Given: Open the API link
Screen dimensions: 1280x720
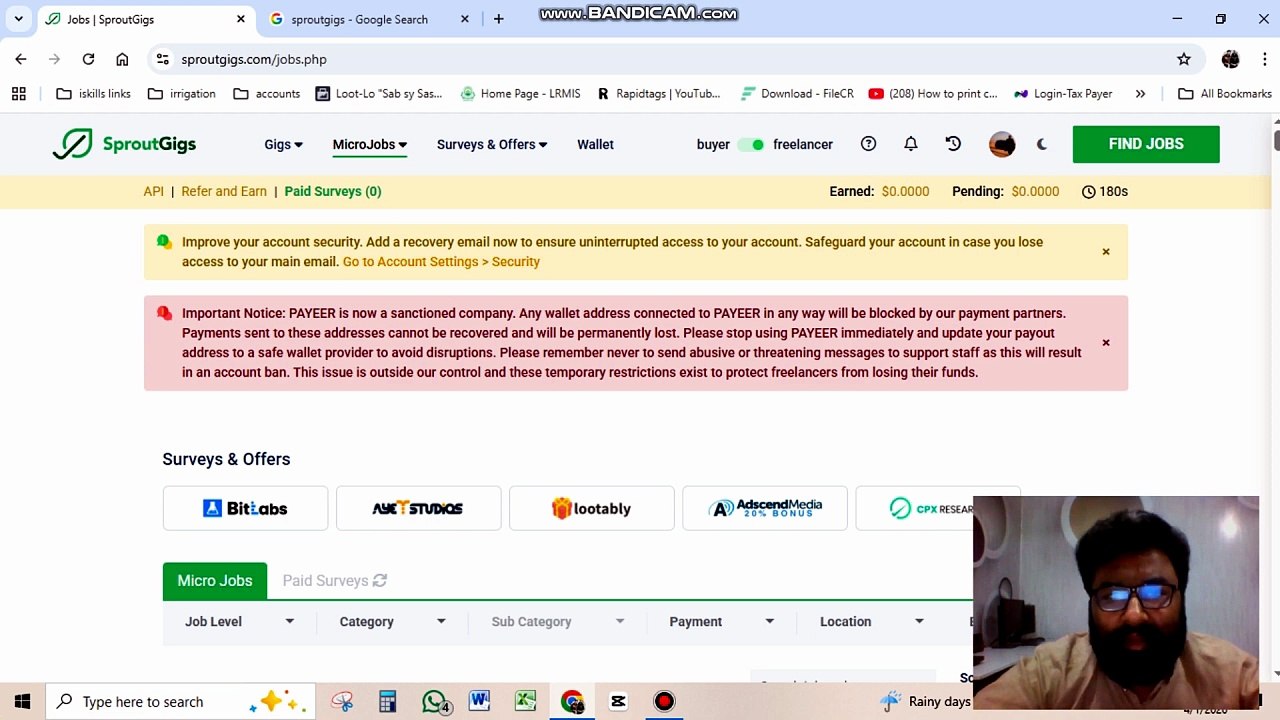Looking at the screenshot, I should 153,191.
